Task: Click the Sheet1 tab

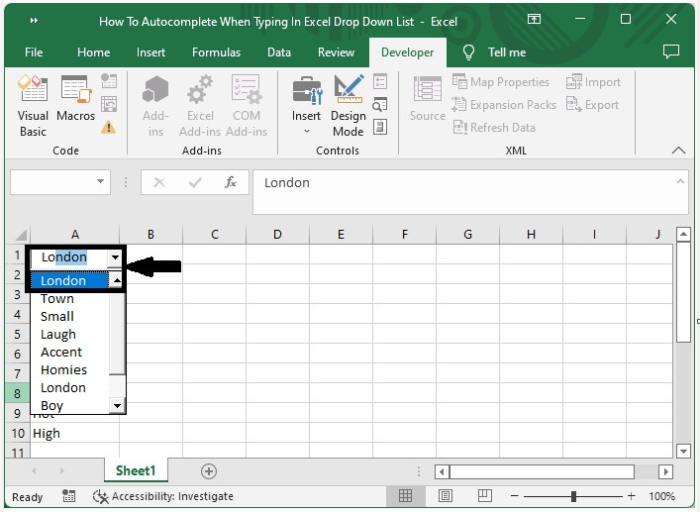Action: [136, 470]
